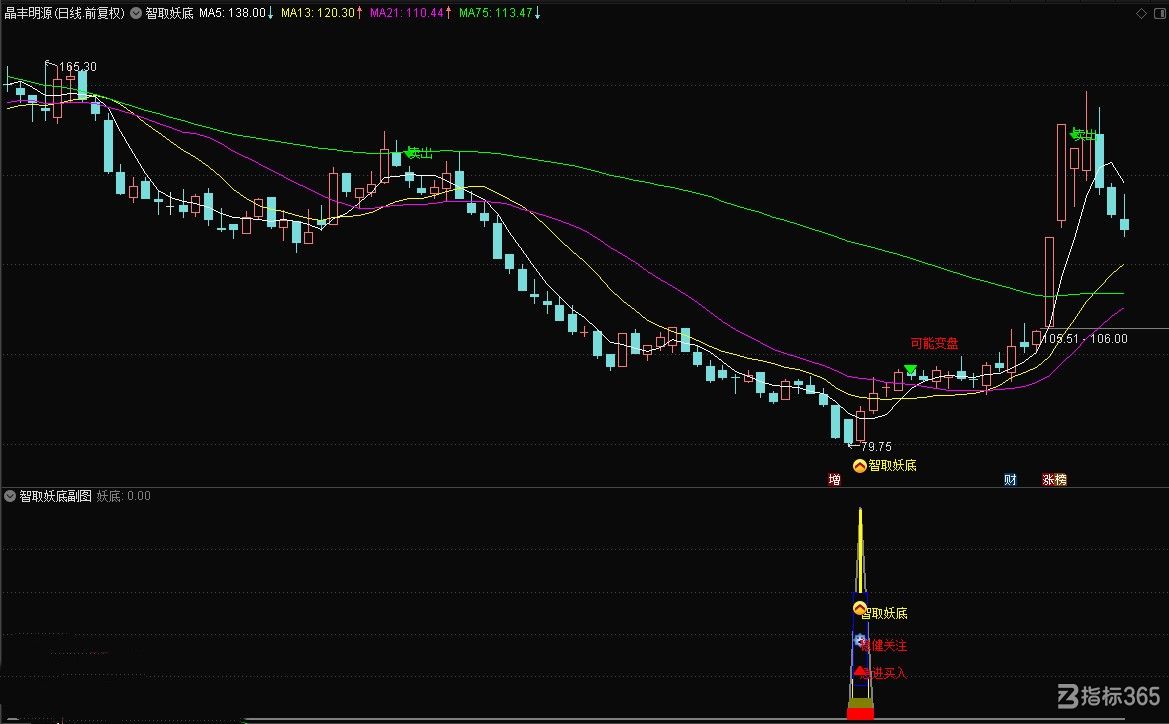1169x724 pixels.
Task: Click the 智取妖底 indicator name in the top header
Action: pos(169,13)
